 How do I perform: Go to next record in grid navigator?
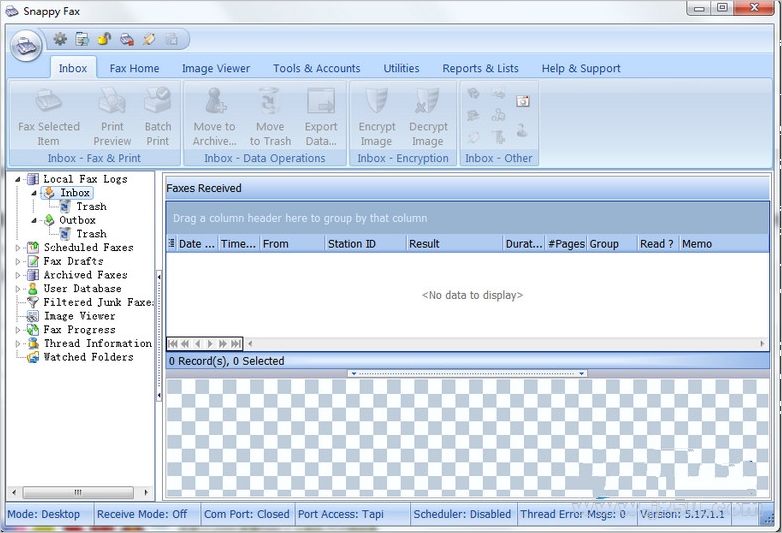[210, 344]
